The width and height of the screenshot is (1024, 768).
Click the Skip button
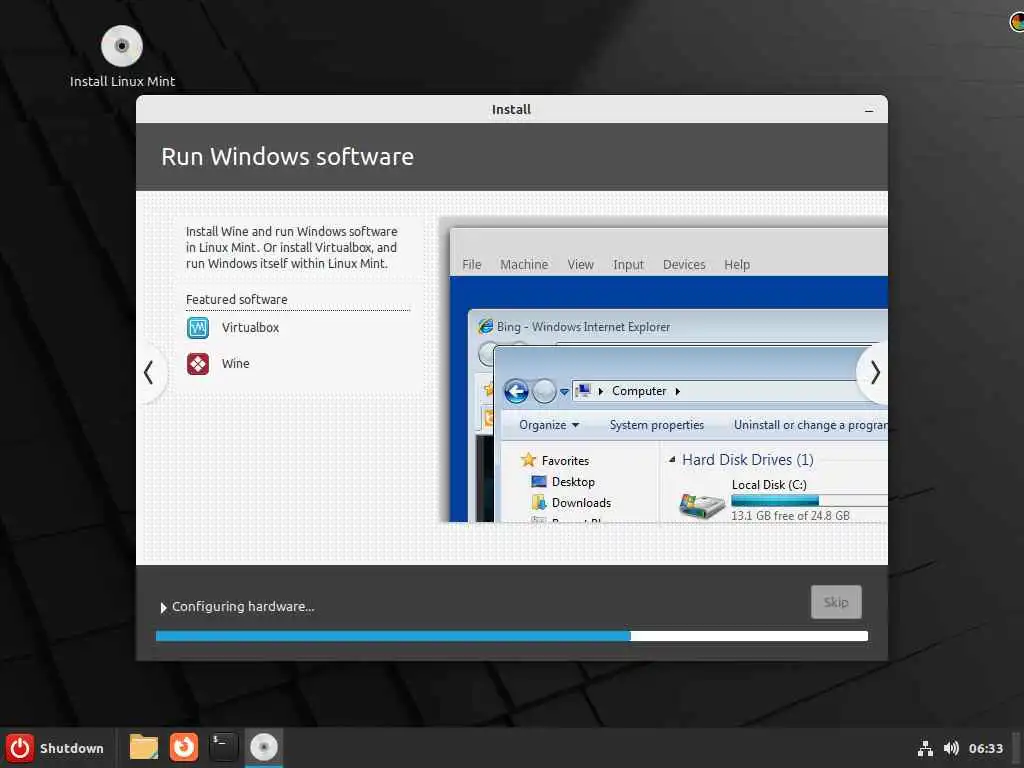pos(836,602)
